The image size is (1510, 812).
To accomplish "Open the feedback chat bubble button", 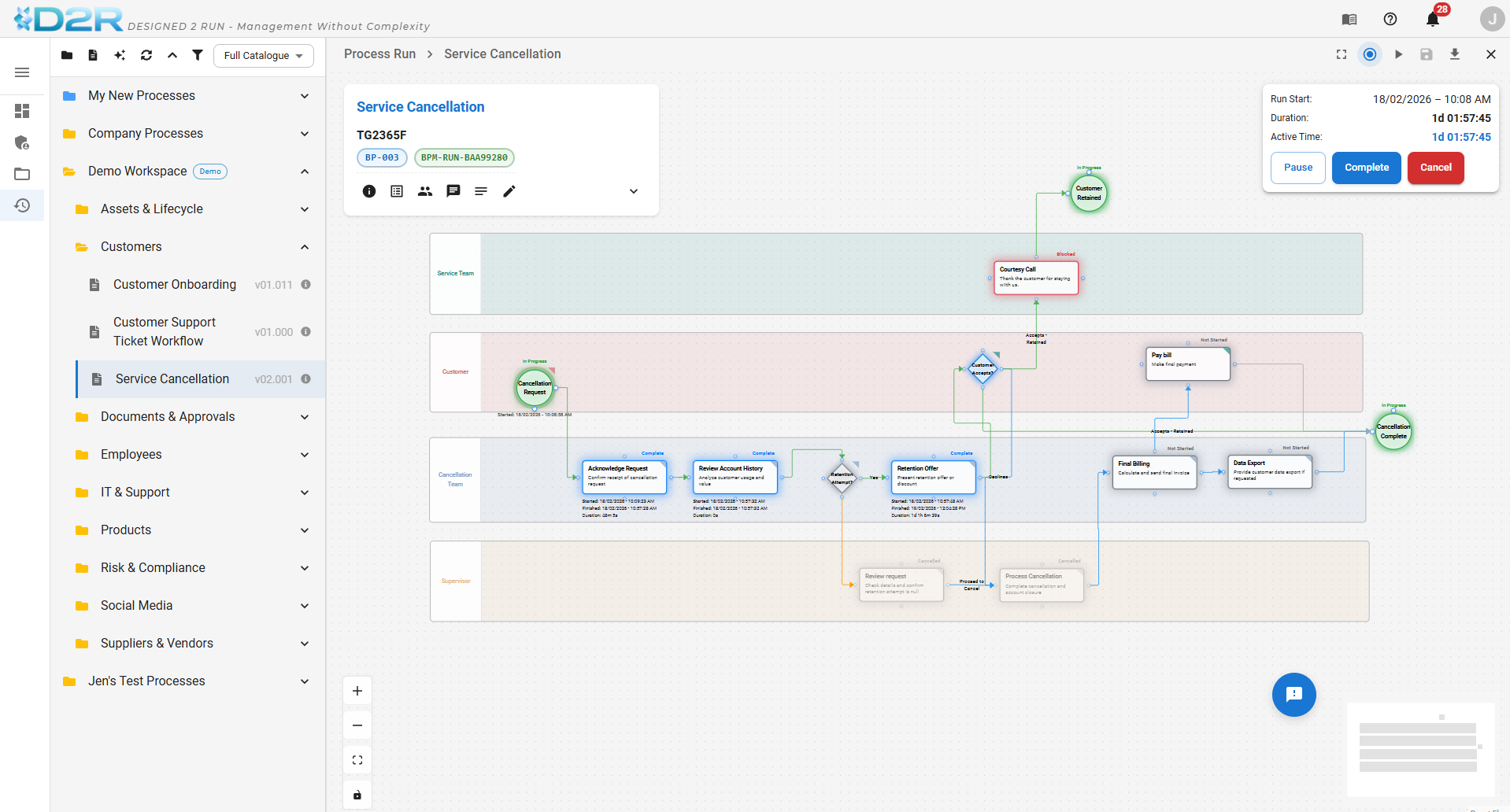I will coord(1294,695).
